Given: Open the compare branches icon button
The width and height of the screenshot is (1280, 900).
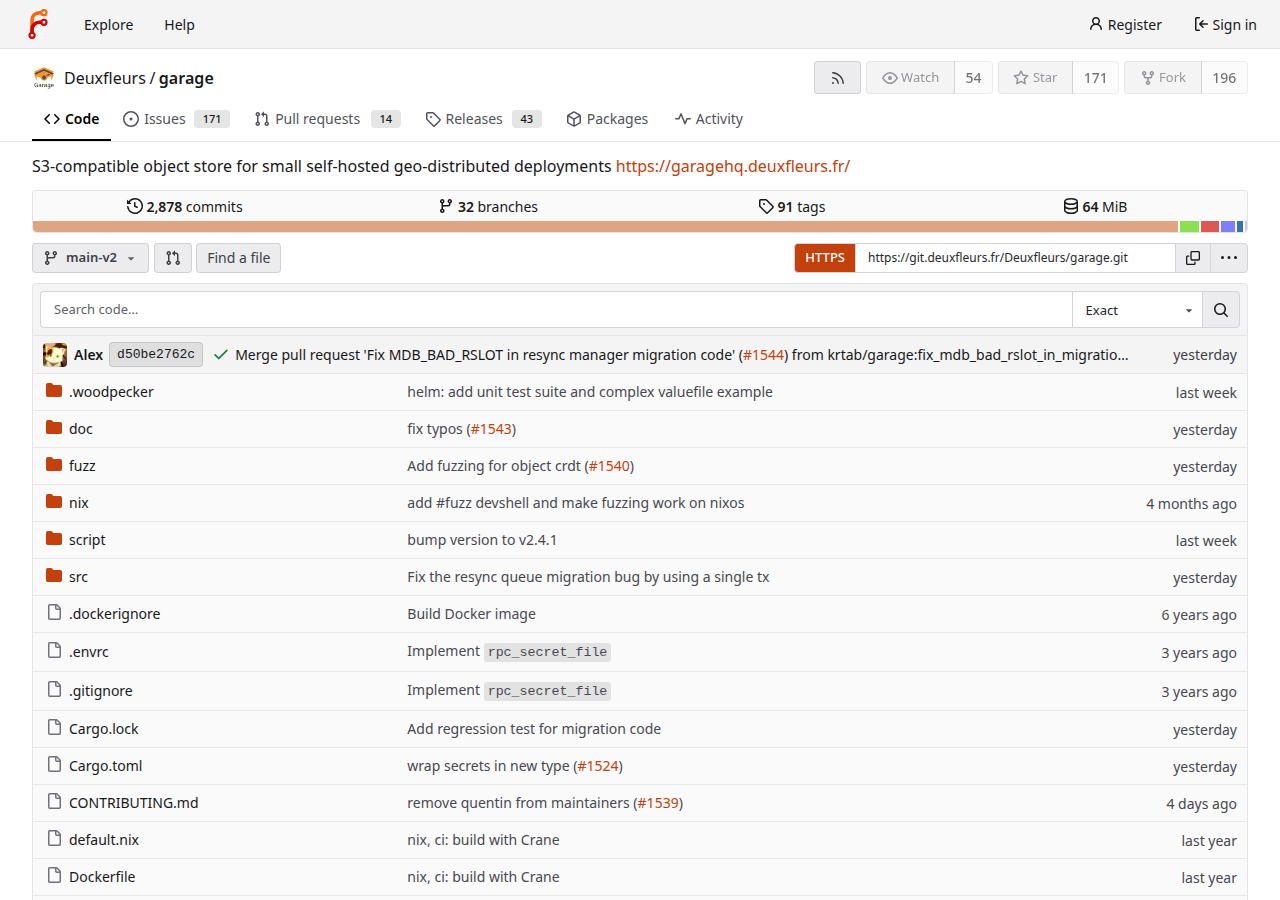Looking at the screenshot, I should tap(173, 258).
